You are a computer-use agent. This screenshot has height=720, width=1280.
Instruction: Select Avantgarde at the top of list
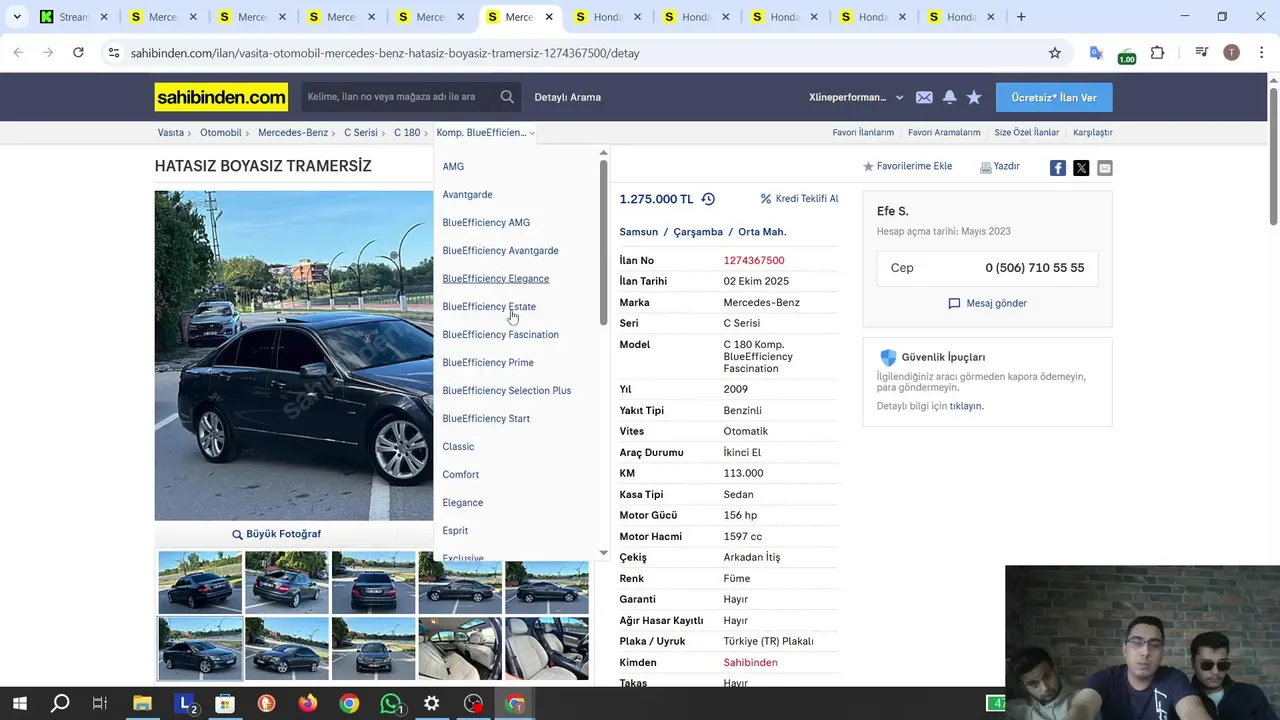467,195
